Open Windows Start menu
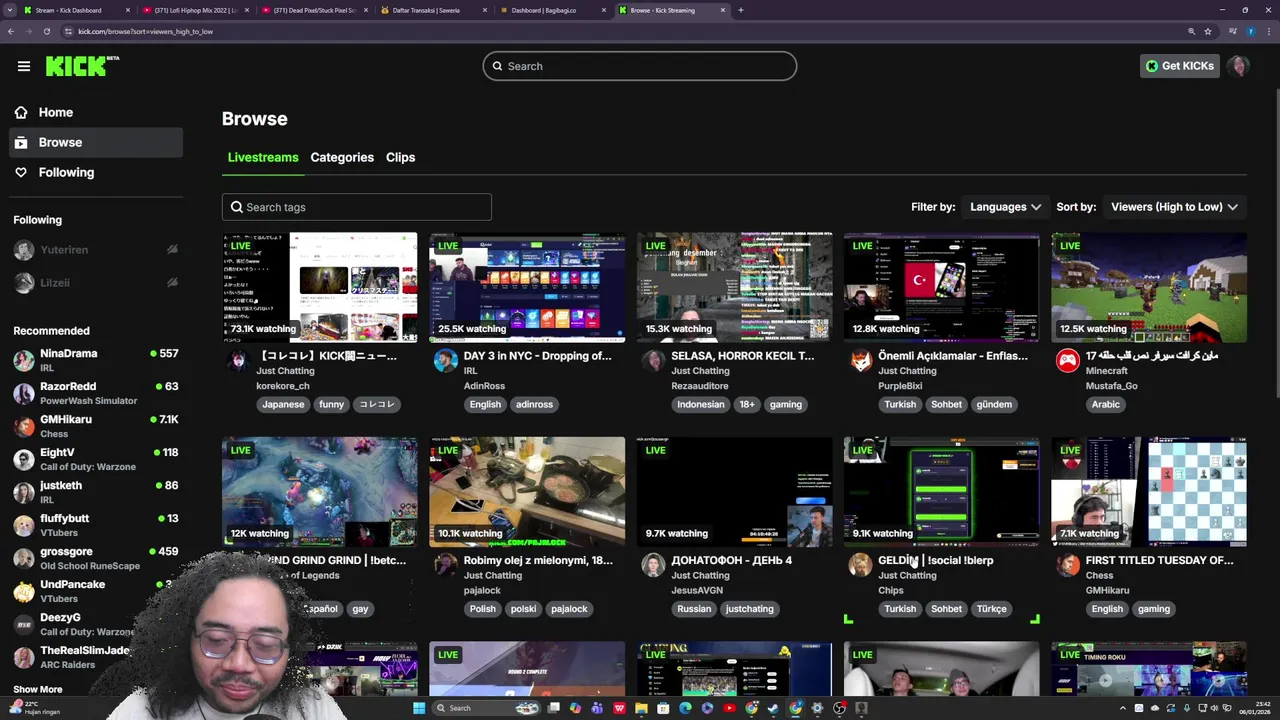 (x=421, y=708)
